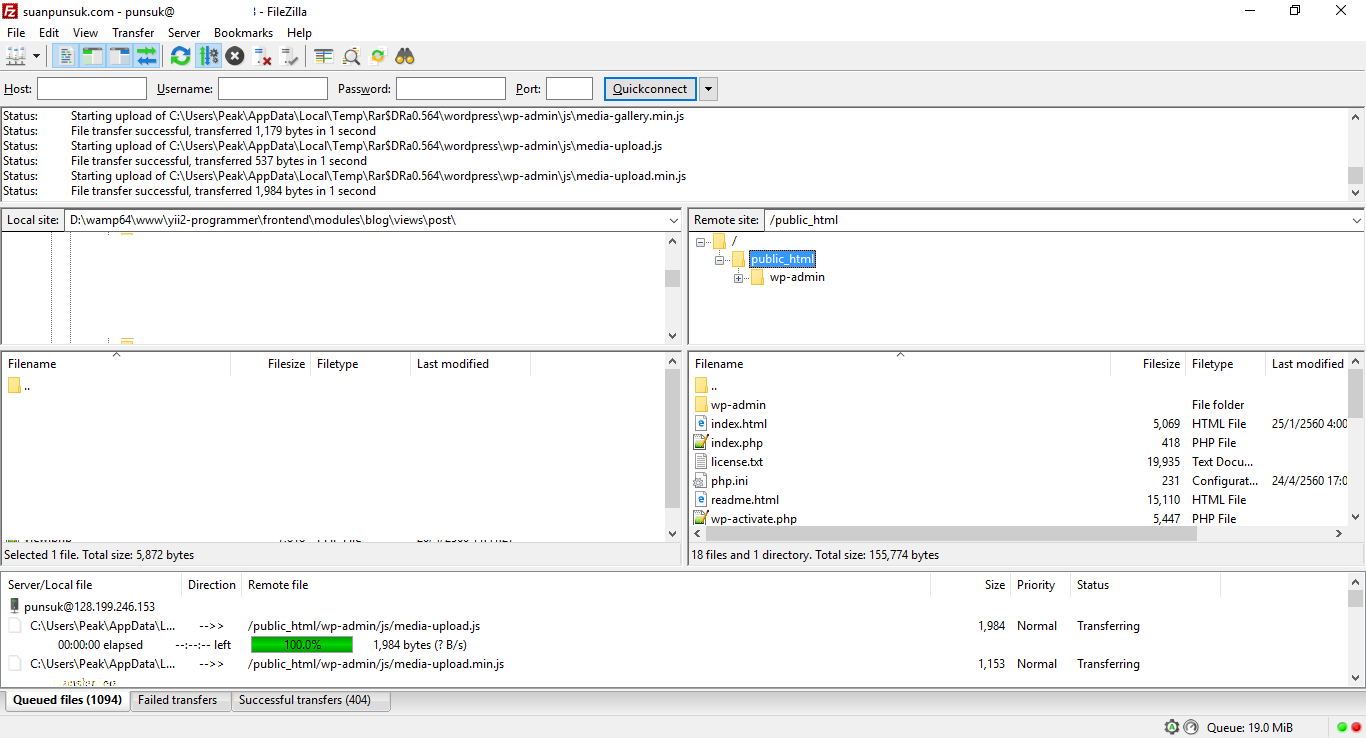Sort local list by Filesize column

coord(270,364)
